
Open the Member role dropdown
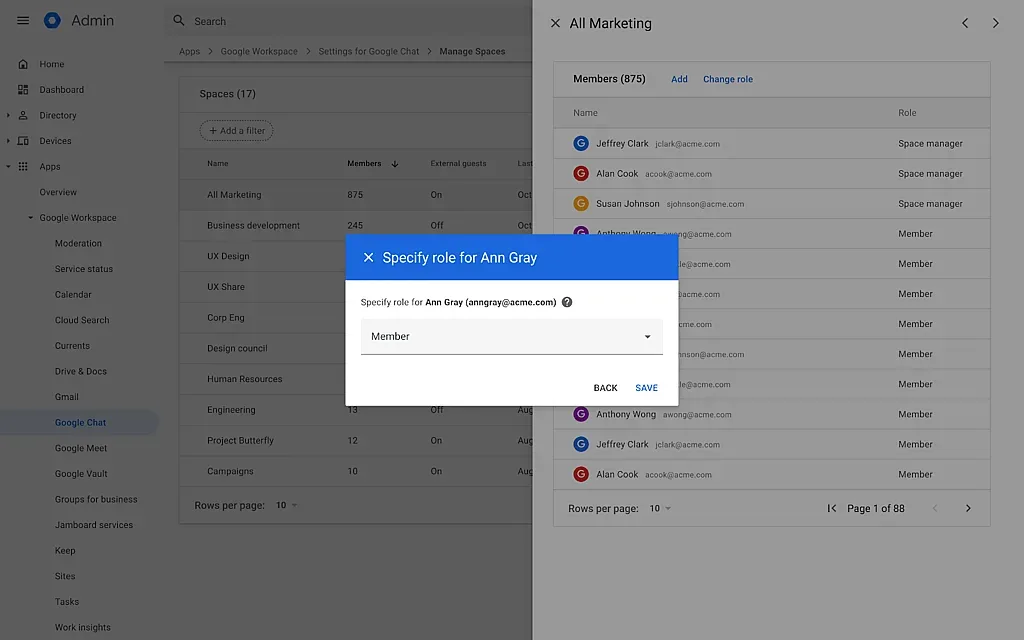(648, 337)
